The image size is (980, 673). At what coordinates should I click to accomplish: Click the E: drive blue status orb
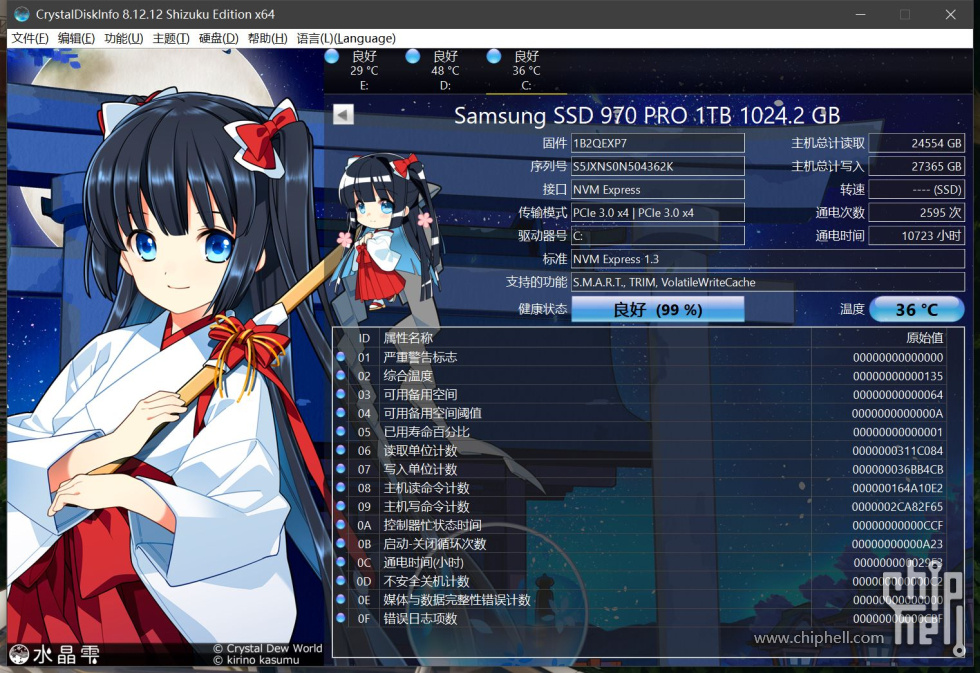(x=332, y=56)
